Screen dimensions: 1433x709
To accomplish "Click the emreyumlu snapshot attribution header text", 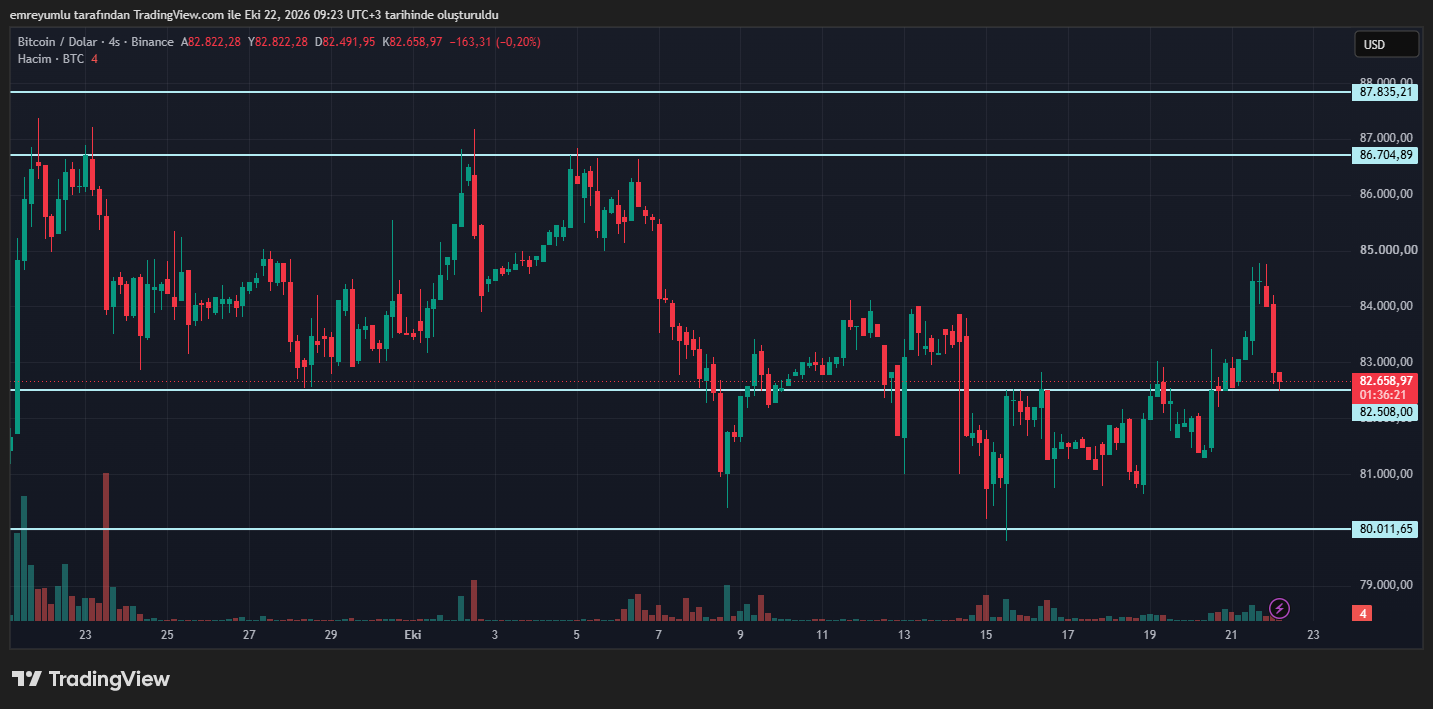I will (254, 15).
